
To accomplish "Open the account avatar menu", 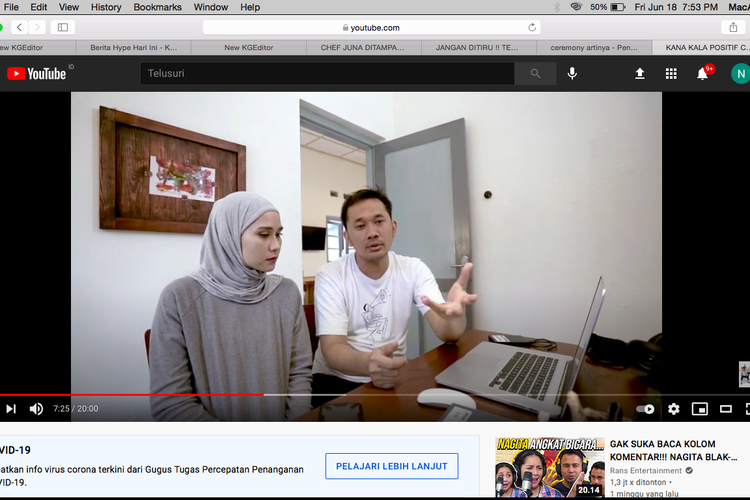I will point(739,73).
